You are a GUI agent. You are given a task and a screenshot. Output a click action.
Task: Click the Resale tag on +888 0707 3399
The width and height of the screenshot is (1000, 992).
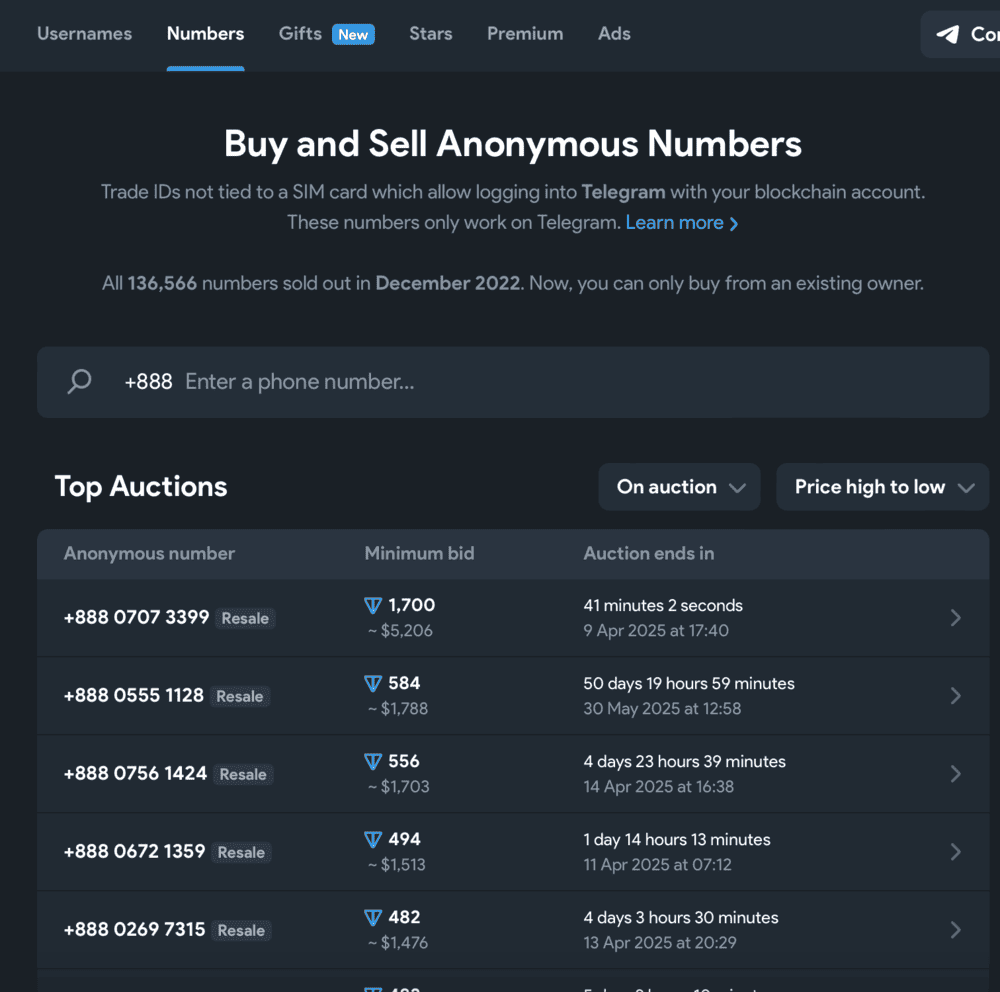pos(245,618)
